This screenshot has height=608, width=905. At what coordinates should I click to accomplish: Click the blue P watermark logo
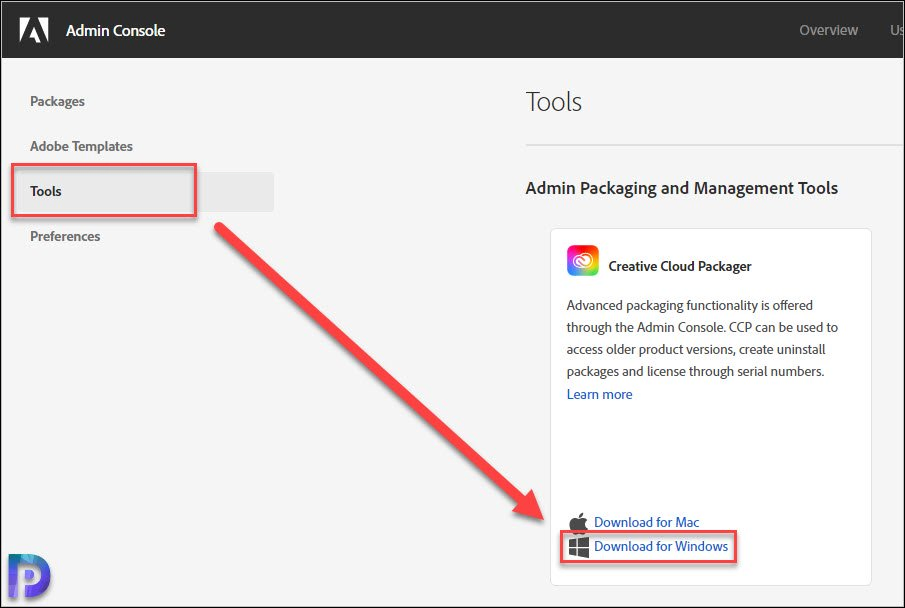pos(29,576)
